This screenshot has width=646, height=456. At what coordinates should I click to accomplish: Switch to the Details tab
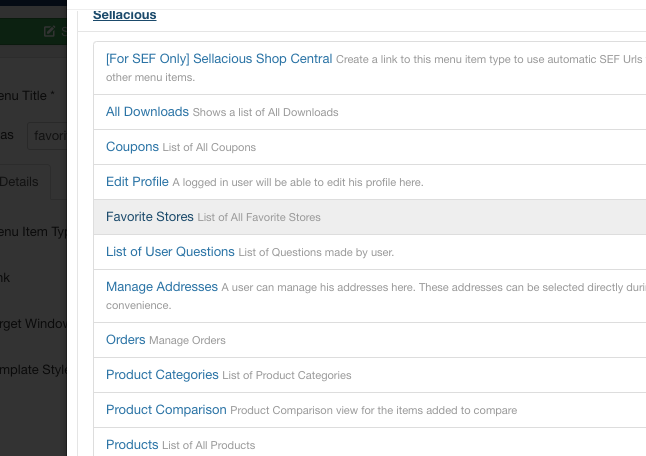coord(20,181)
